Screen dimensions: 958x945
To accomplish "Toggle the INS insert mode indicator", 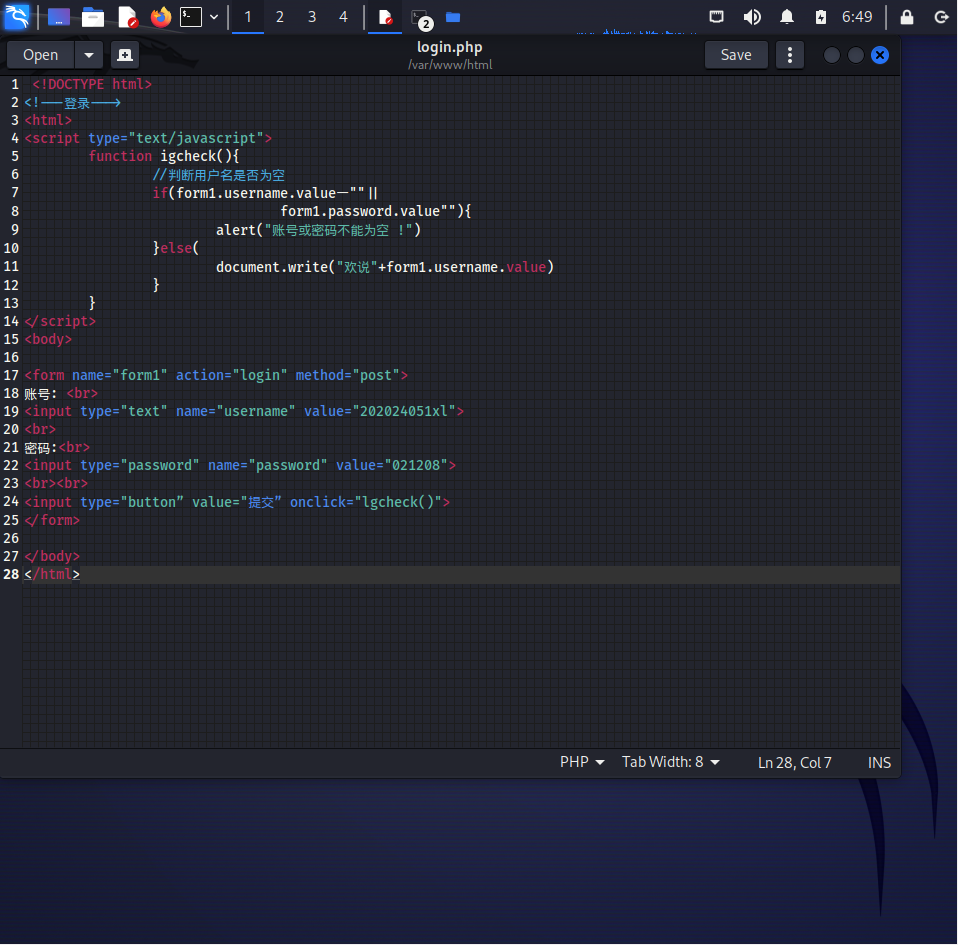I will point(879,763).
